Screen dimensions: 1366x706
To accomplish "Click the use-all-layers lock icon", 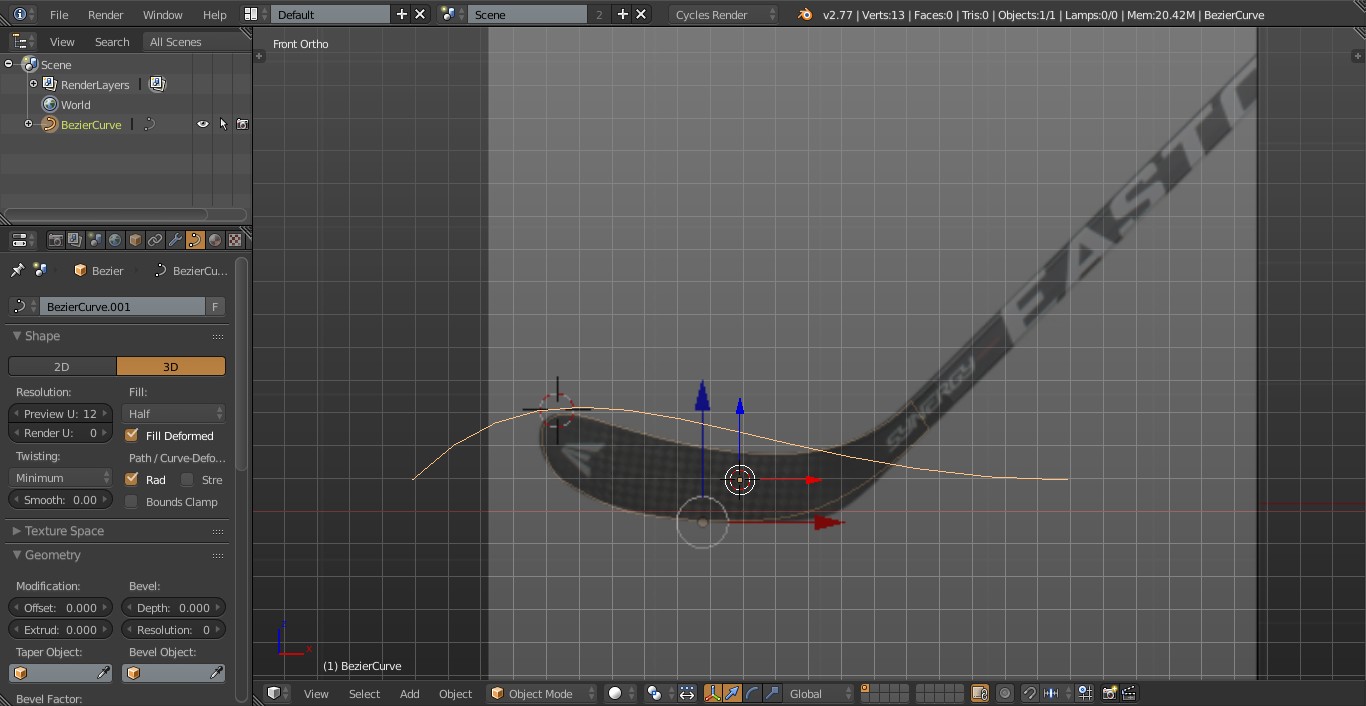I will (980, 693).
